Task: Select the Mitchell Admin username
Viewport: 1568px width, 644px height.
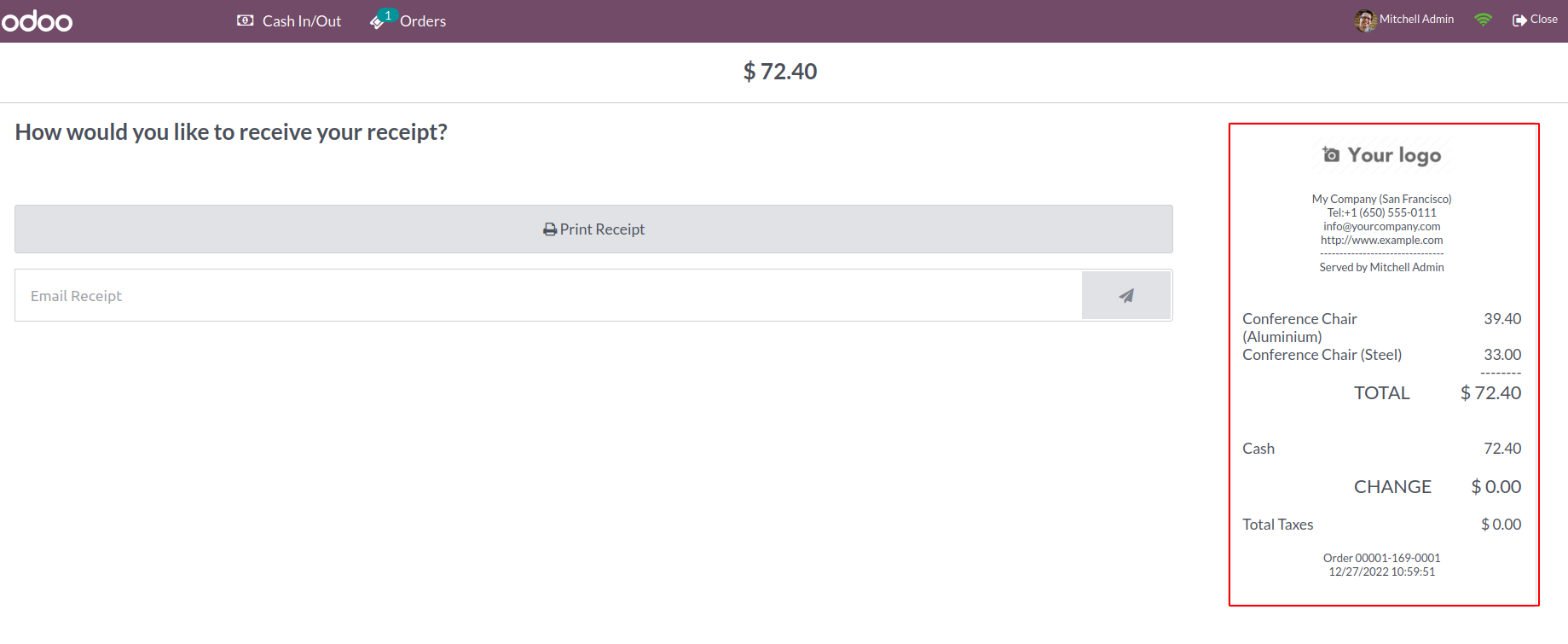Action: pyautogui.click(x=1416, y=20)
